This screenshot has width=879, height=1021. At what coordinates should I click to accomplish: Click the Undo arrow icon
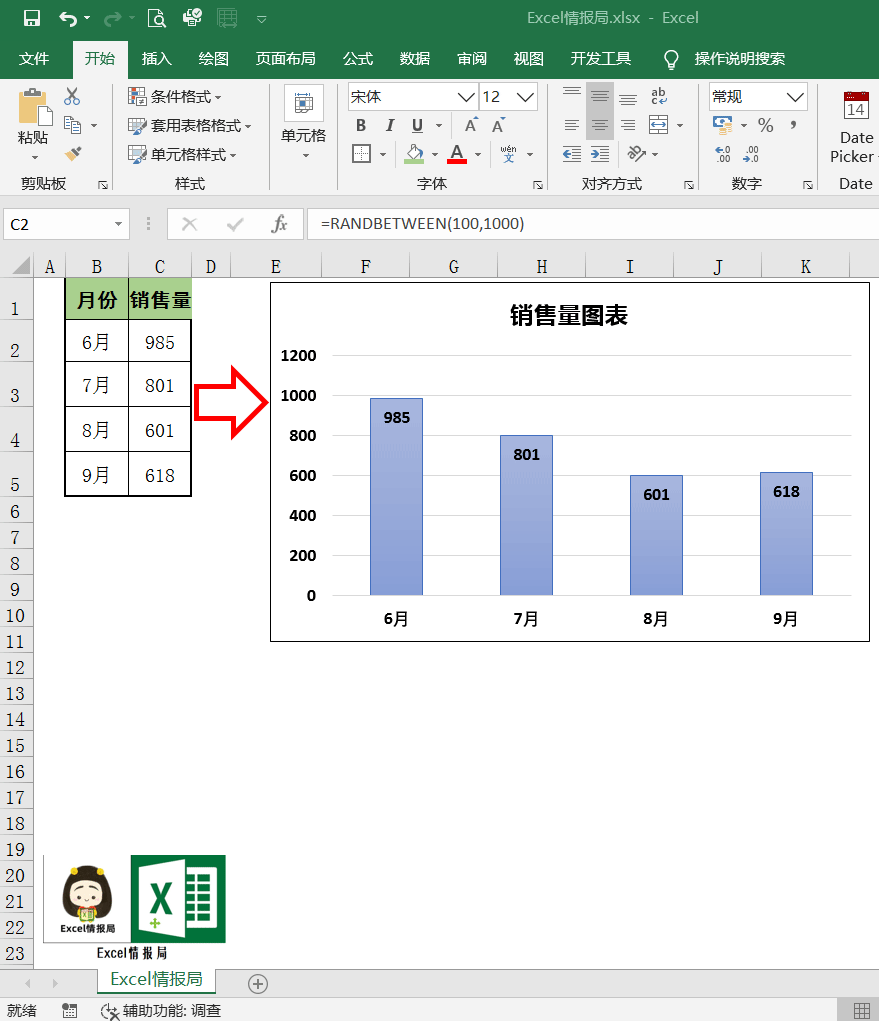68,18
